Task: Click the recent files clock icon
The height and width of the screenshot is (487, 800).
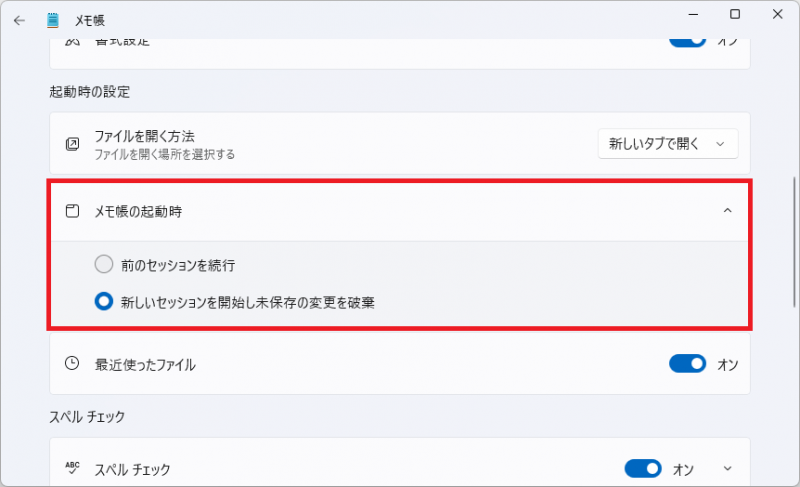Action: tap(72, 364)
